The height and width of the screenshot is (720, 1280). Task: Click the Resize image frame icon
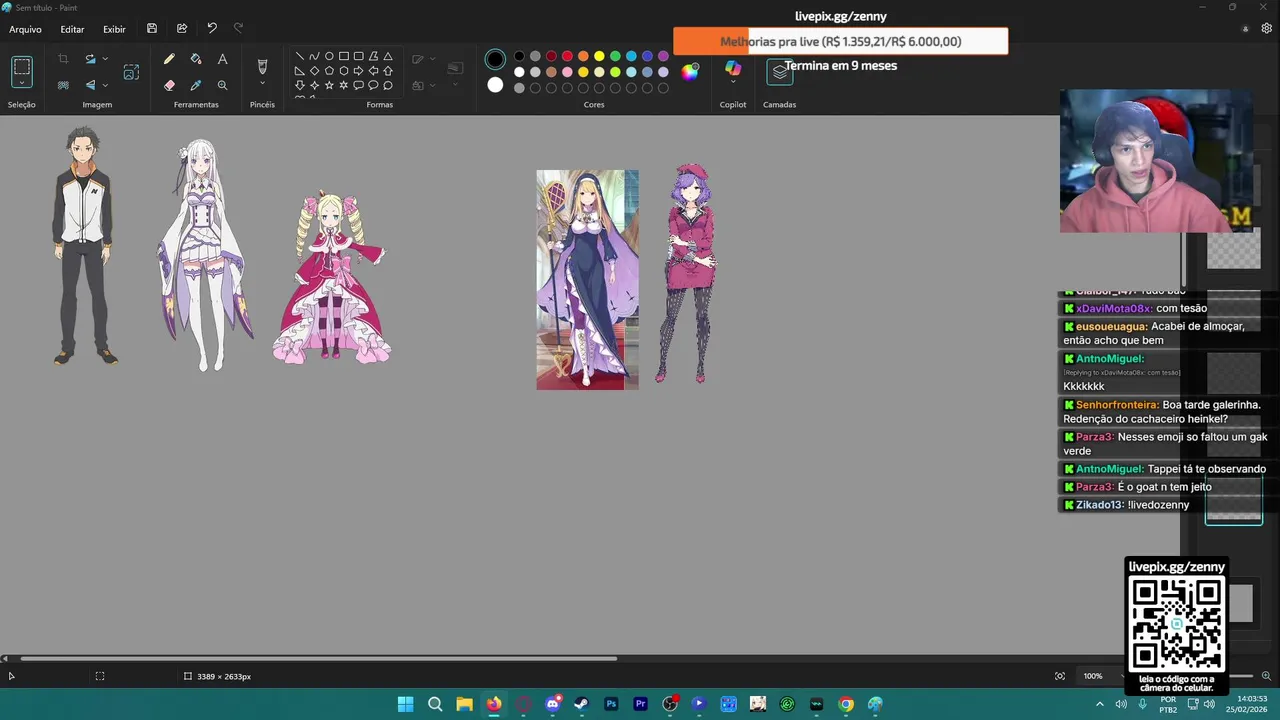[x=131, y=72]
